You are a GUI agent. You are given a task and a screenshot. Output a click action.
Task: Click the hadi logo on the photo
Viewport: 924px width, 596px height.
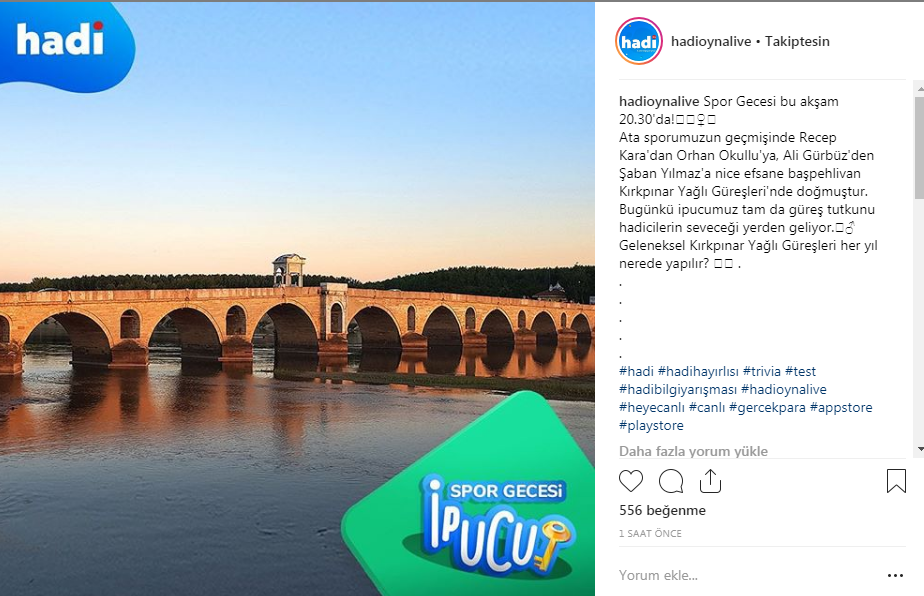click(x=60, y=39)
